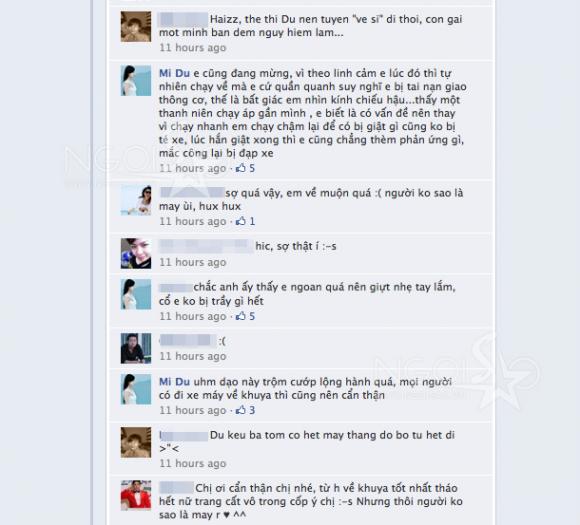The width and height of the screenshot is (580, 525).
Task: Click blurred name before 'sợ quá vậy'
Action: click(192, 192)
